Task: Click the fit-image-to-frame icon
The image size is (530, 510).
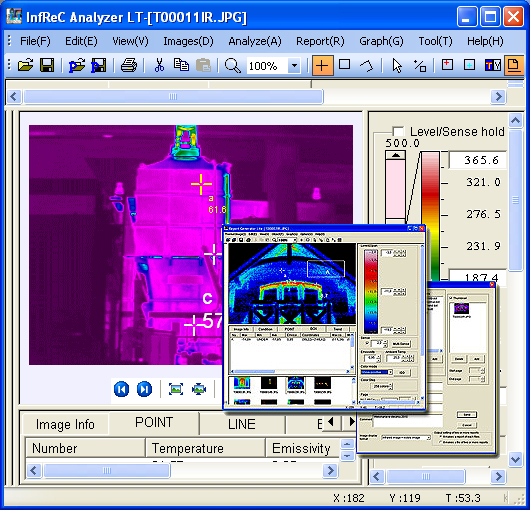Action: (176, 389)
